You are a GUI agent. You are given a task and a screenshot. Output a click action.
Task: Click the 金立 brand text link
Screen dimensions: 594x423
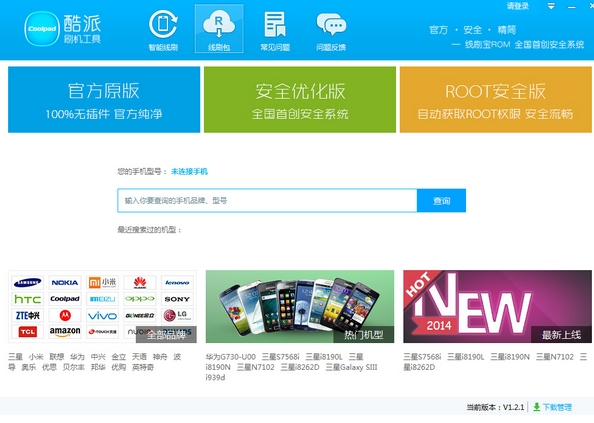(x=119, y=357)
